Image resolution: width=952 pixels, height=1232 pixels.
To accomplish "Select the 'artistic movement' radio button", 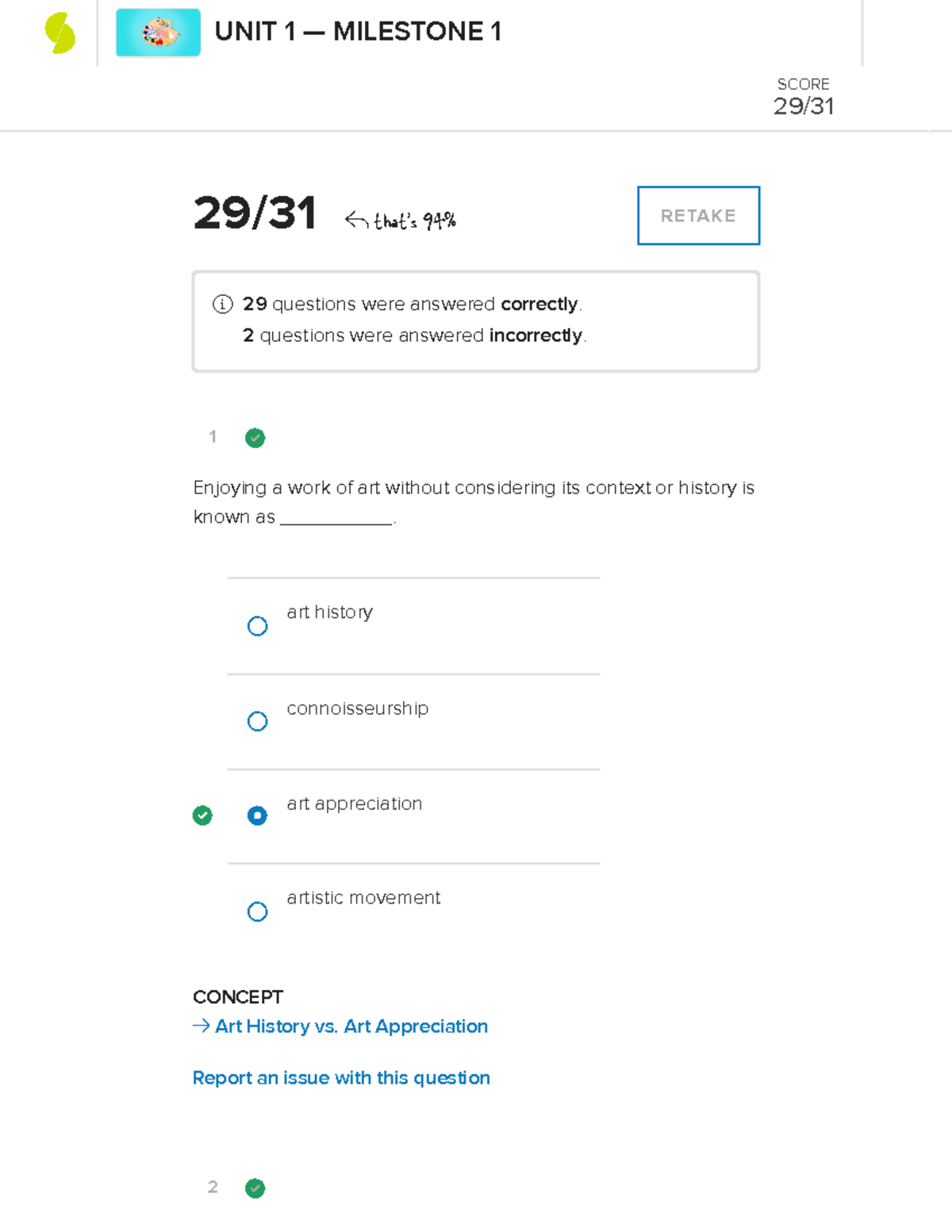I will point(257,912).
